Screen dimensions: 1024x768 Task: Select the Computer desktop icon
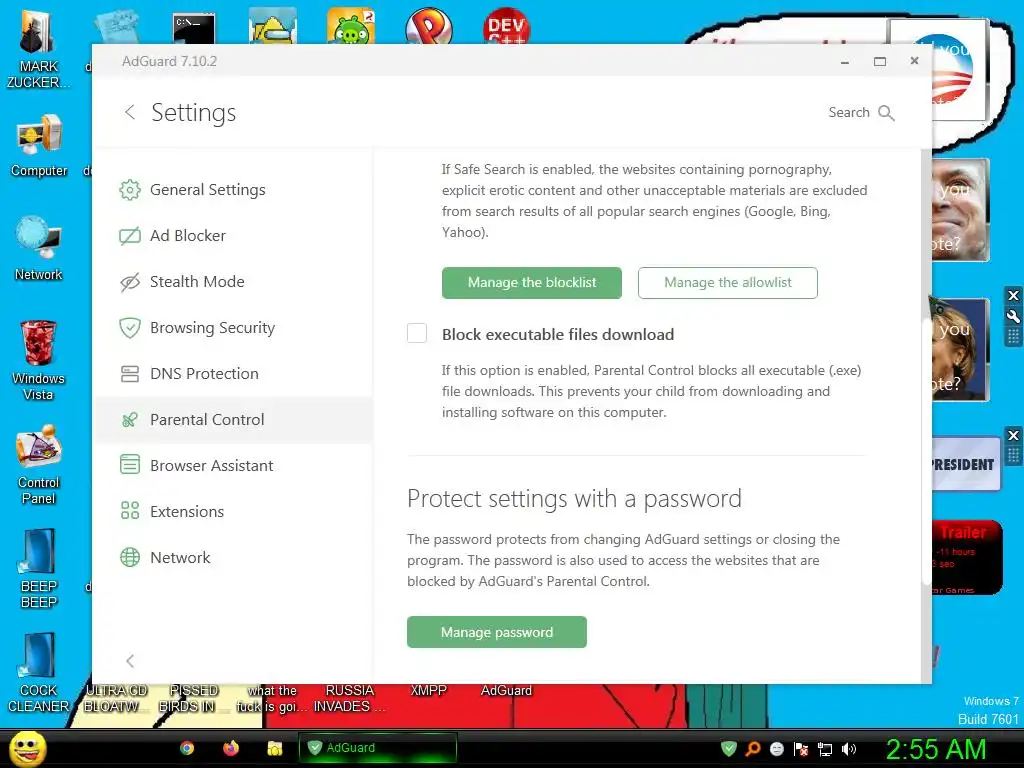click(39, 145)
